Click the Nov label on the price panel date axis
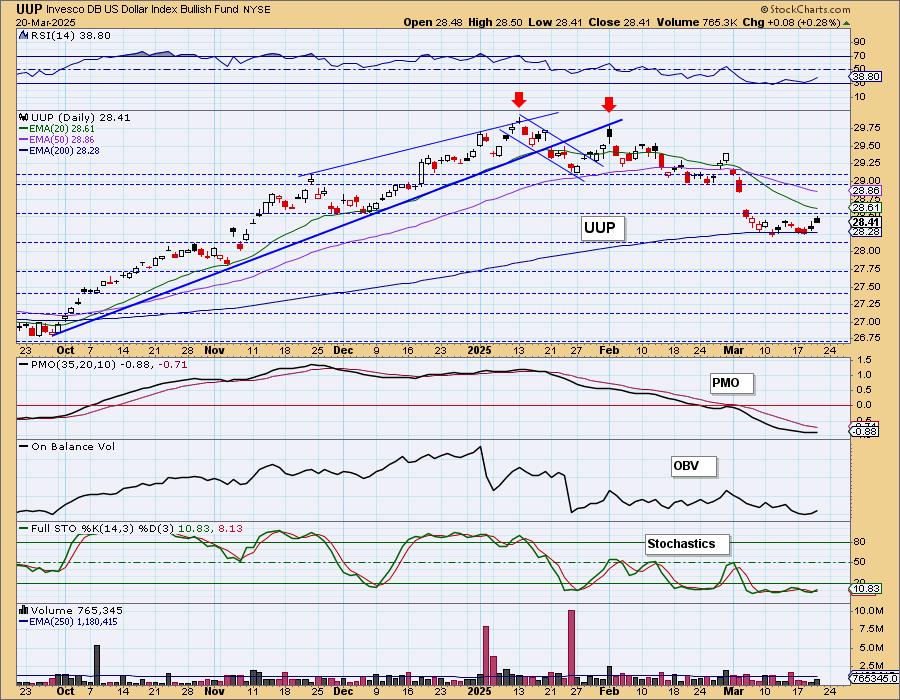This screenshot has width=900, height=700. (214, 351)
